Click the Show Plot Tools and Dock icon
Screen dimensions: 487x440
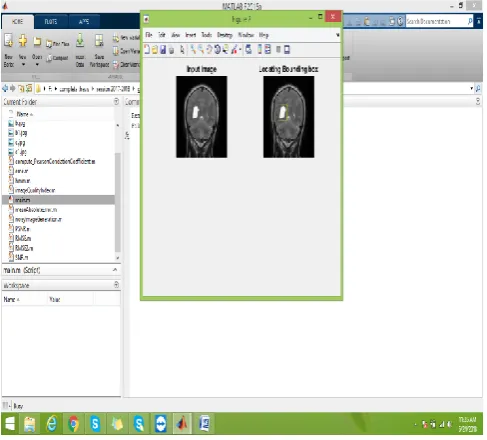coord(287,50)
